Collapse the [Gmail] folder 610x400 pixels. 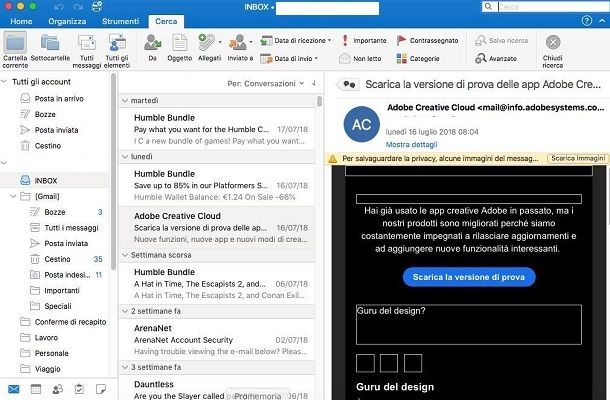coord(13,196)
